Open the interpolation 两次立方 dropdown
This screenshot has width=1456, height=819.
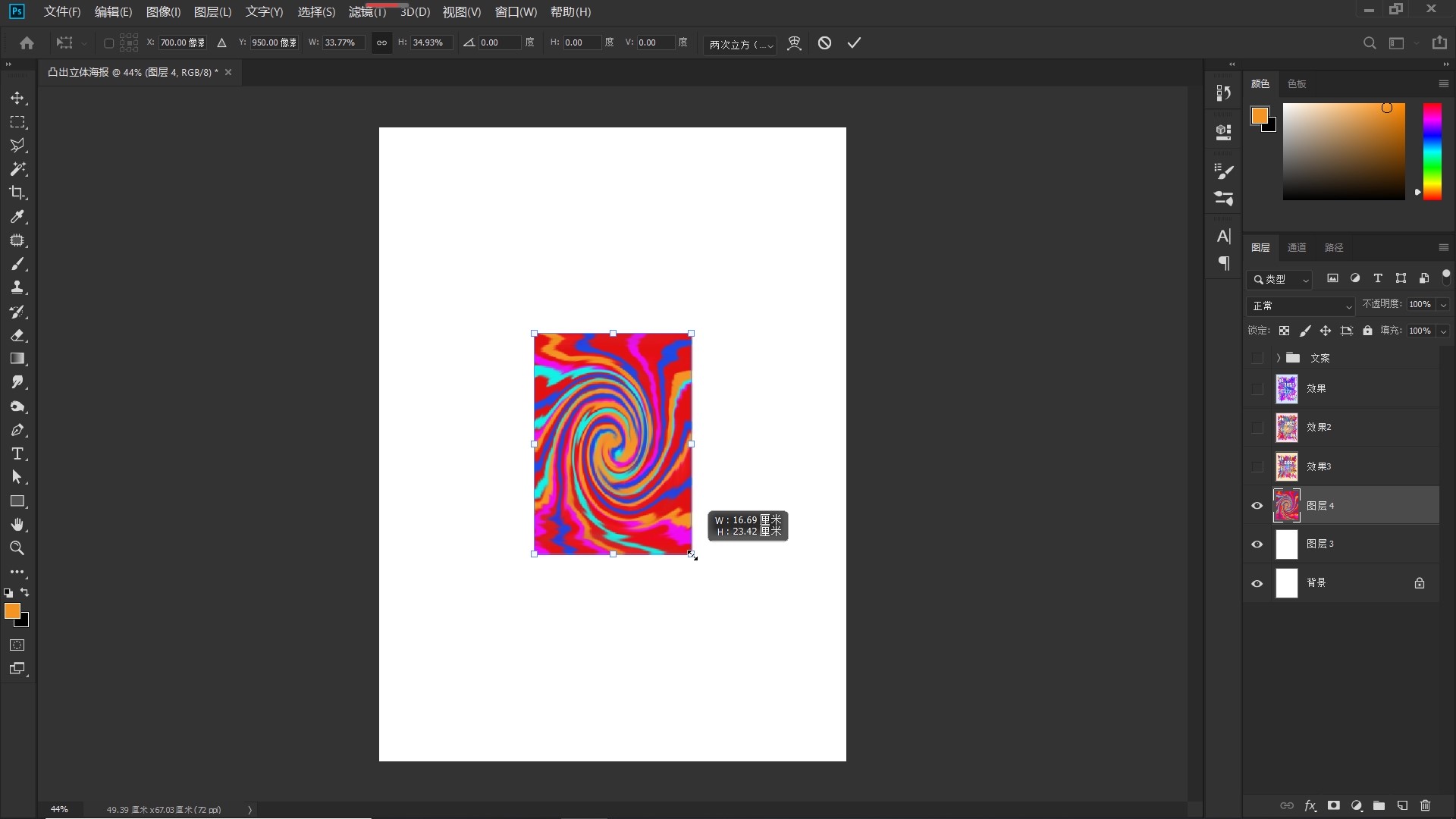[x=740, y=45]
